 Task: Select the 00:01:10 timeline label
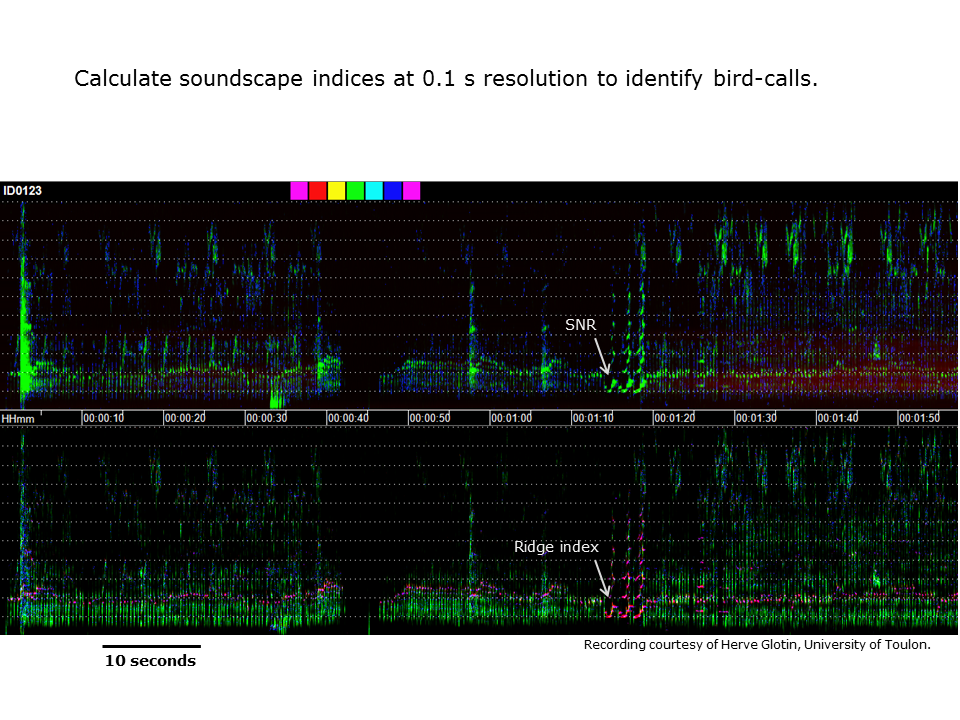(x=593, y=418)
